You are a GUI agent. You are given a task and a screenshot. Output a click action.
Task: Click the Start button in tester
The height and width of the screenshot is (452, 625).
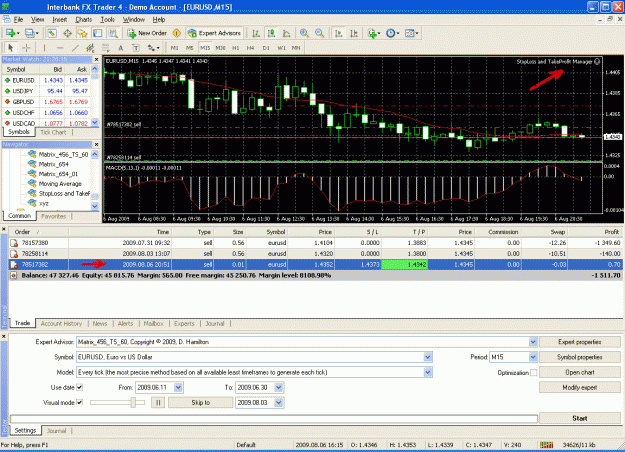tap(580, 418)
